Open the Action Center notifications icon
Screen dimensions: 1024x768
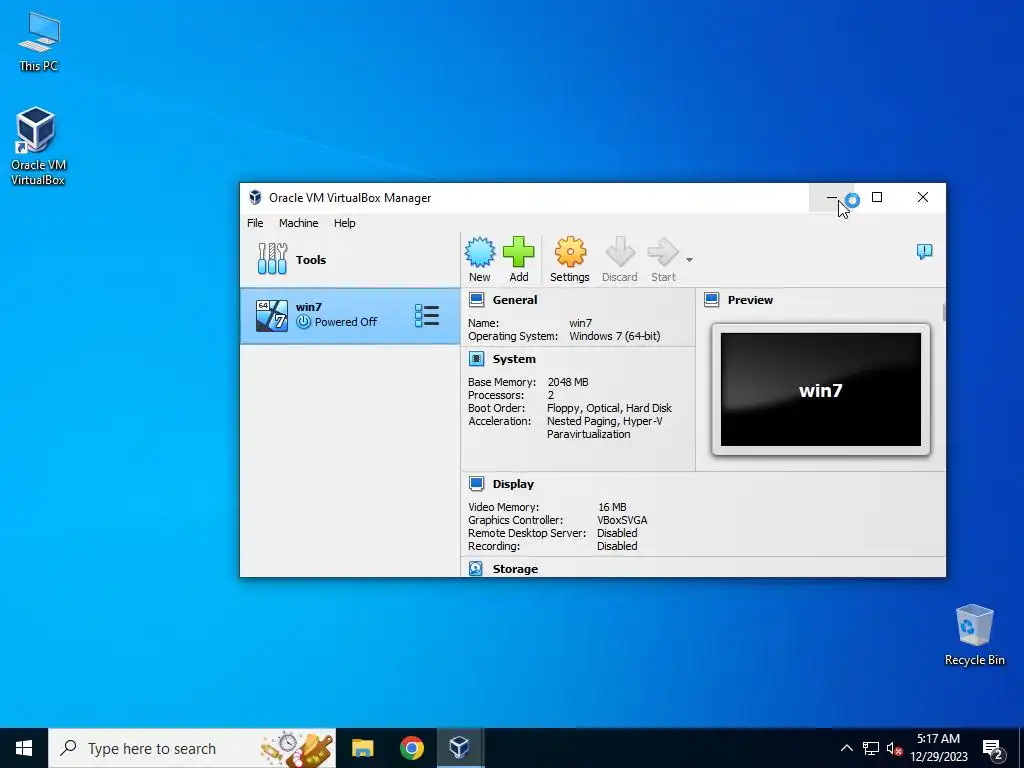click(x=993, y=749)
